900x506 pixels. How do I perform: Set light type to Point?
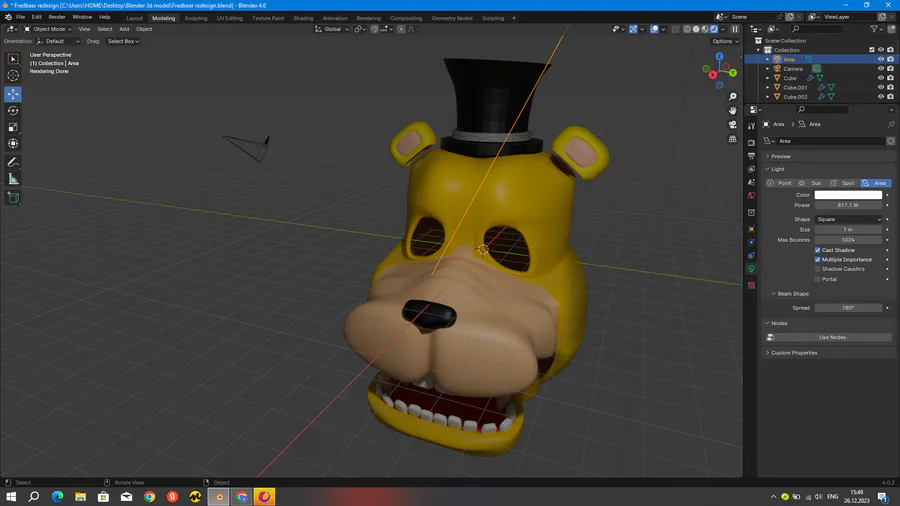point(780,183)
